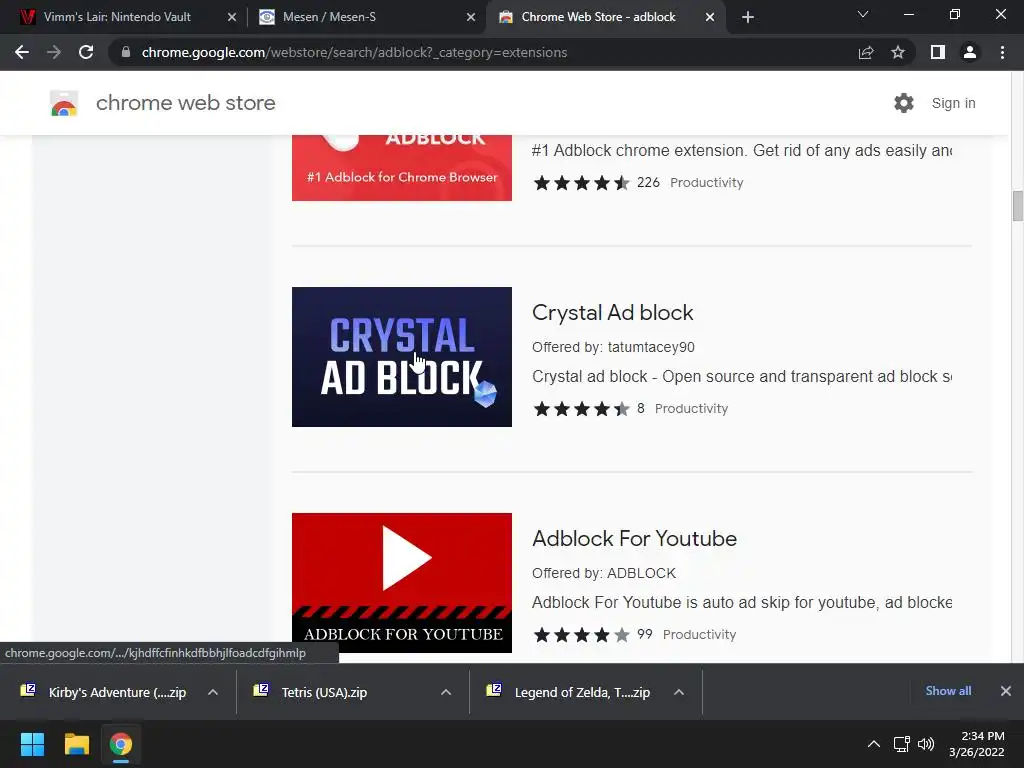Click the address bar URL
The width and height of the screenshot is (1024, 768).
click(354, 52)
